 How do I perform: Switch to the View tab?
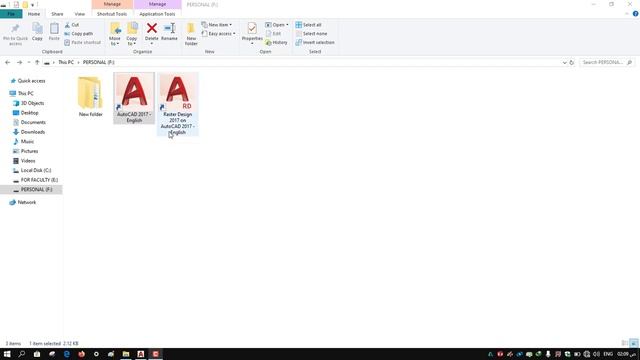pos(80,14)
